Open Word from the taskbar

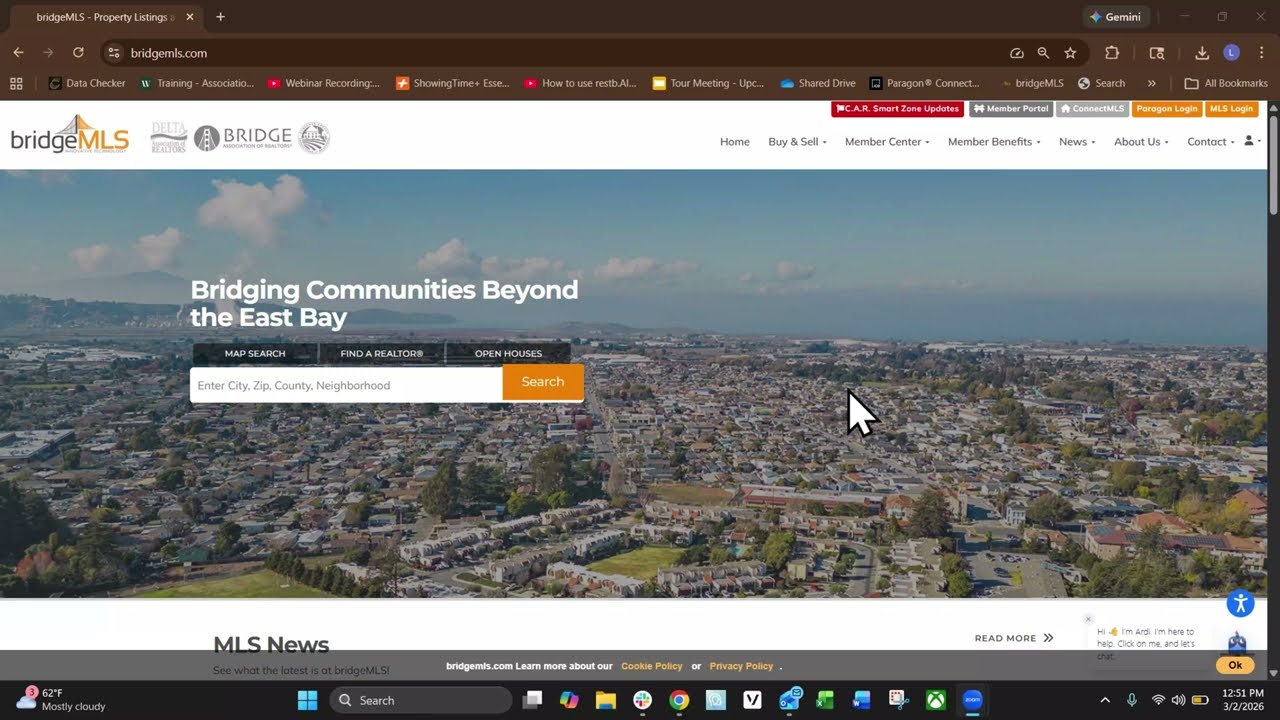[x=862, y=700]
